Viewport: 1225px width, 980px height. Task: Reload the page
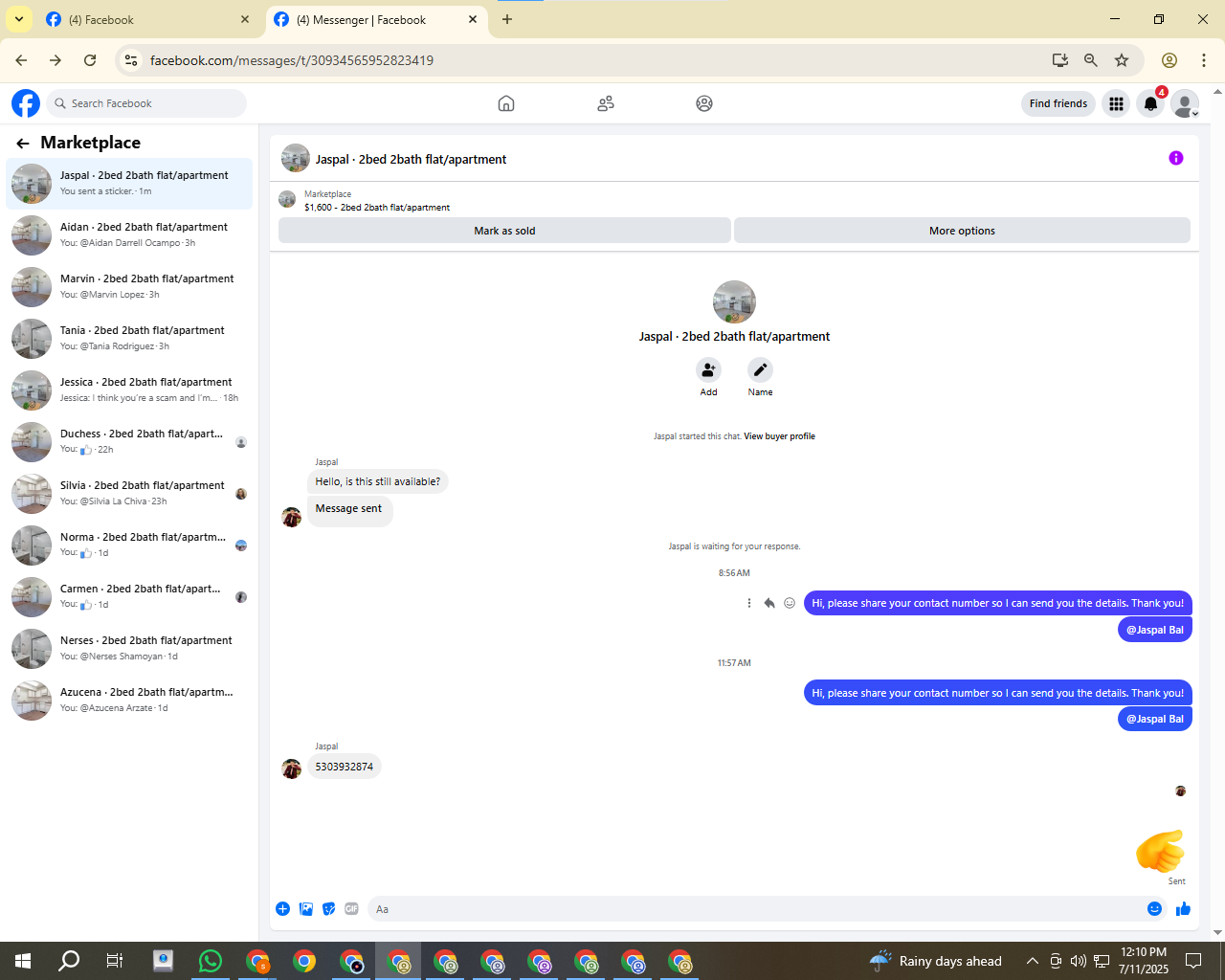tap(90, 60)
